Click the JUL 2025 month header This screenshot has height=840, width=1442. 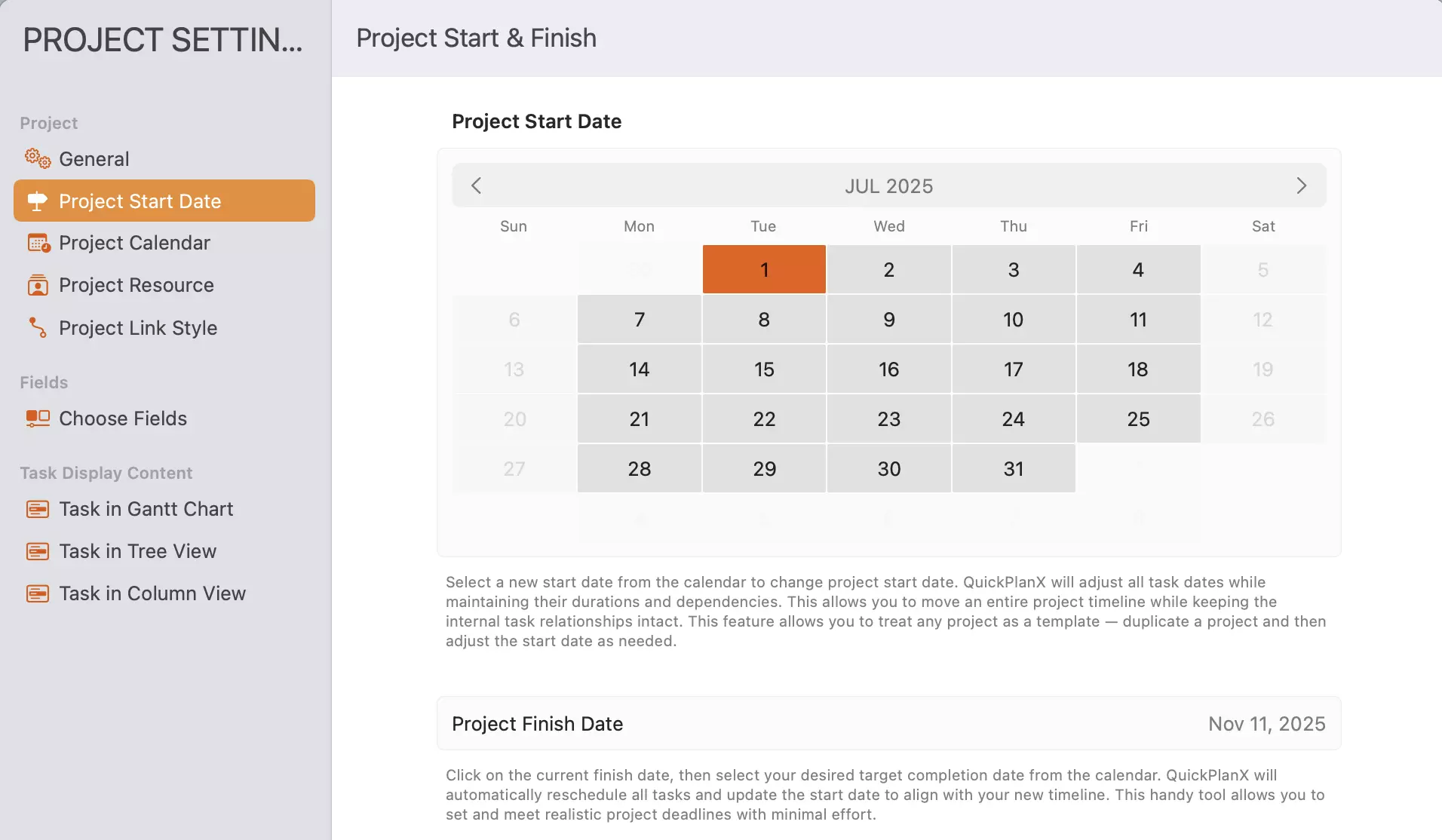[888, 185]
